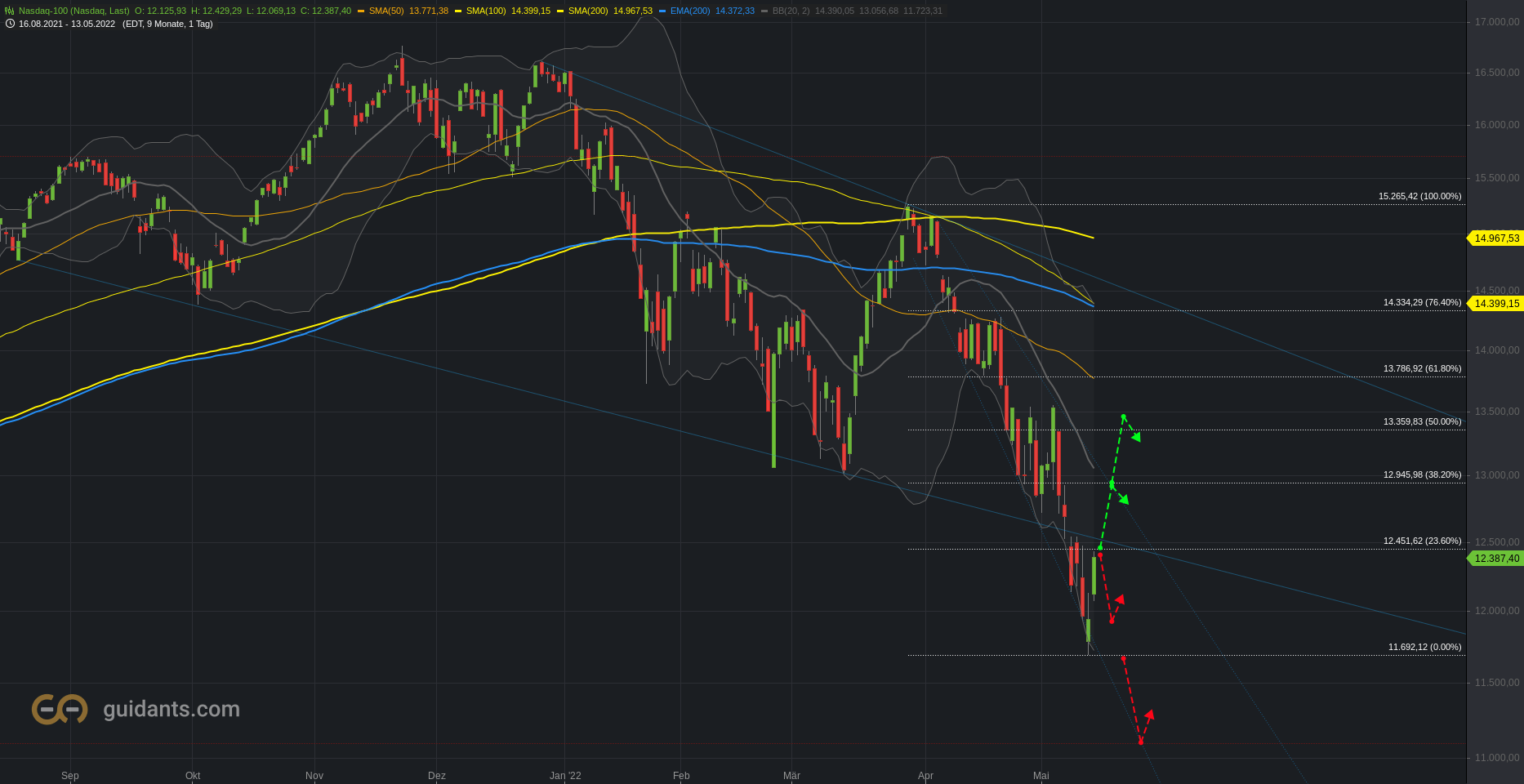
Task: Select the Nasdaq-100 (Nasdaq, Last) instrument label
Action: (x=74, y=11)
